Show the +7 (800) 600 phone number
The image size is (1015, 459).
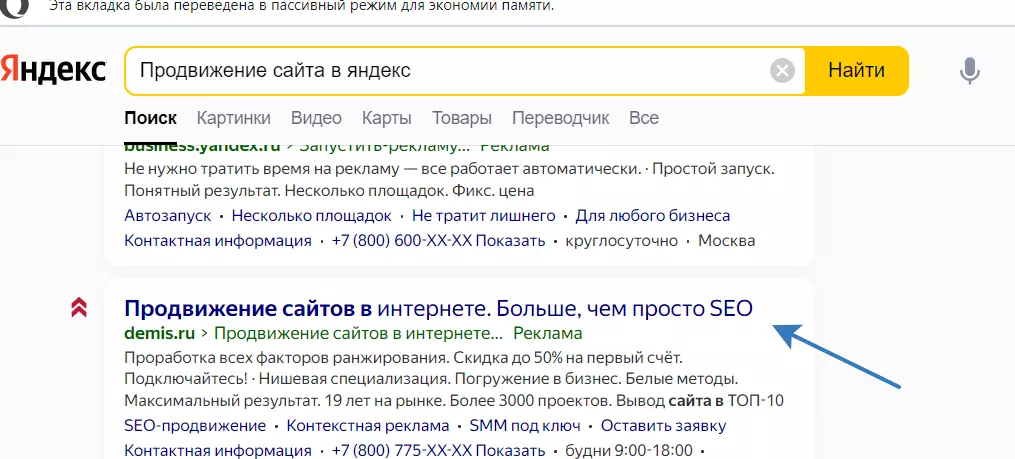(438, 241)
